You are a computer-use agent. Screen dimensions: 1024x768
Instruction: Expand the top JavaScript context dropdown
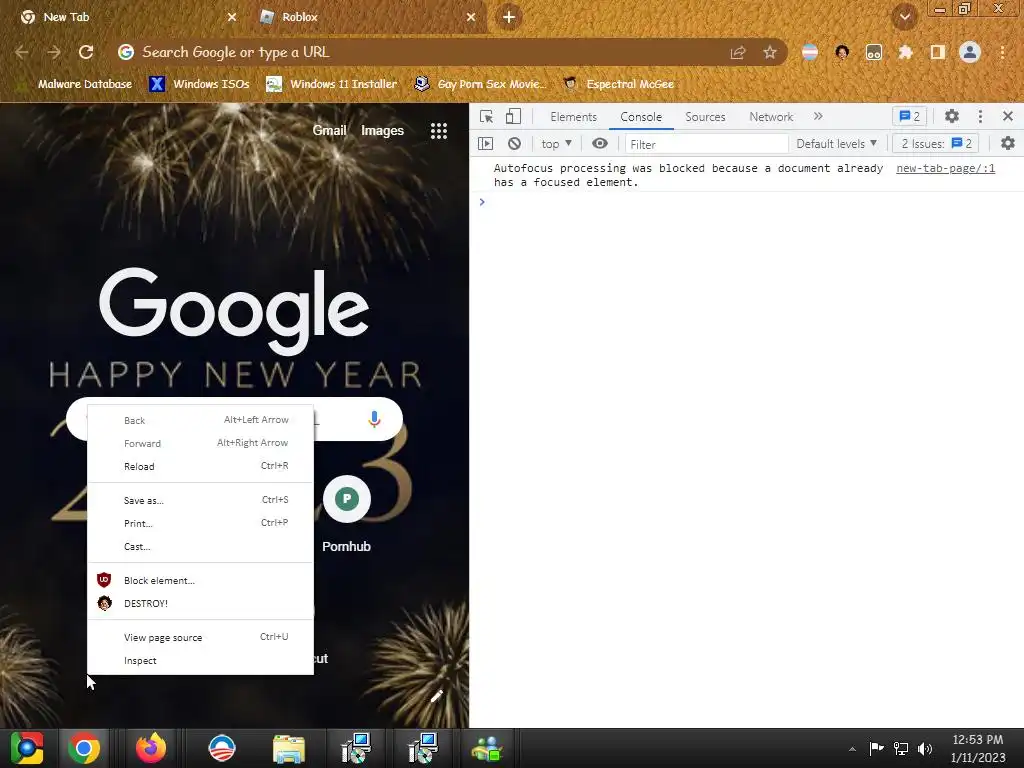pyautogui.click(x=556, y=144)
